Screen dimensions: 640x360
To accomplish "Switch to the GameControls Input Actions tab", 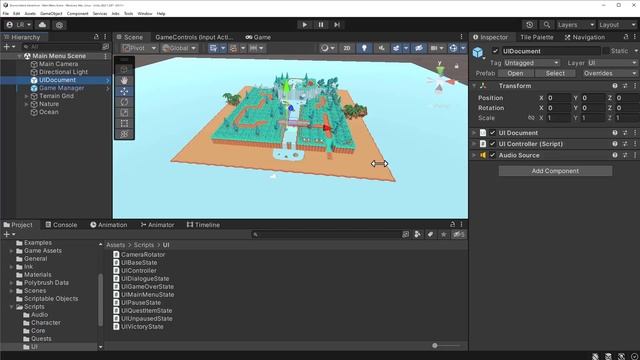I will click(194, 37).
